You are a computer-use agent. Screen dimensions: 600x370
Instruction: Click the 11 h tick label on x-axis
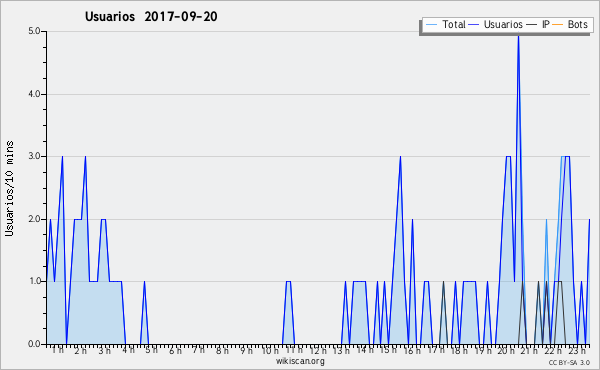pyautogui.click(x=294, y=350)
